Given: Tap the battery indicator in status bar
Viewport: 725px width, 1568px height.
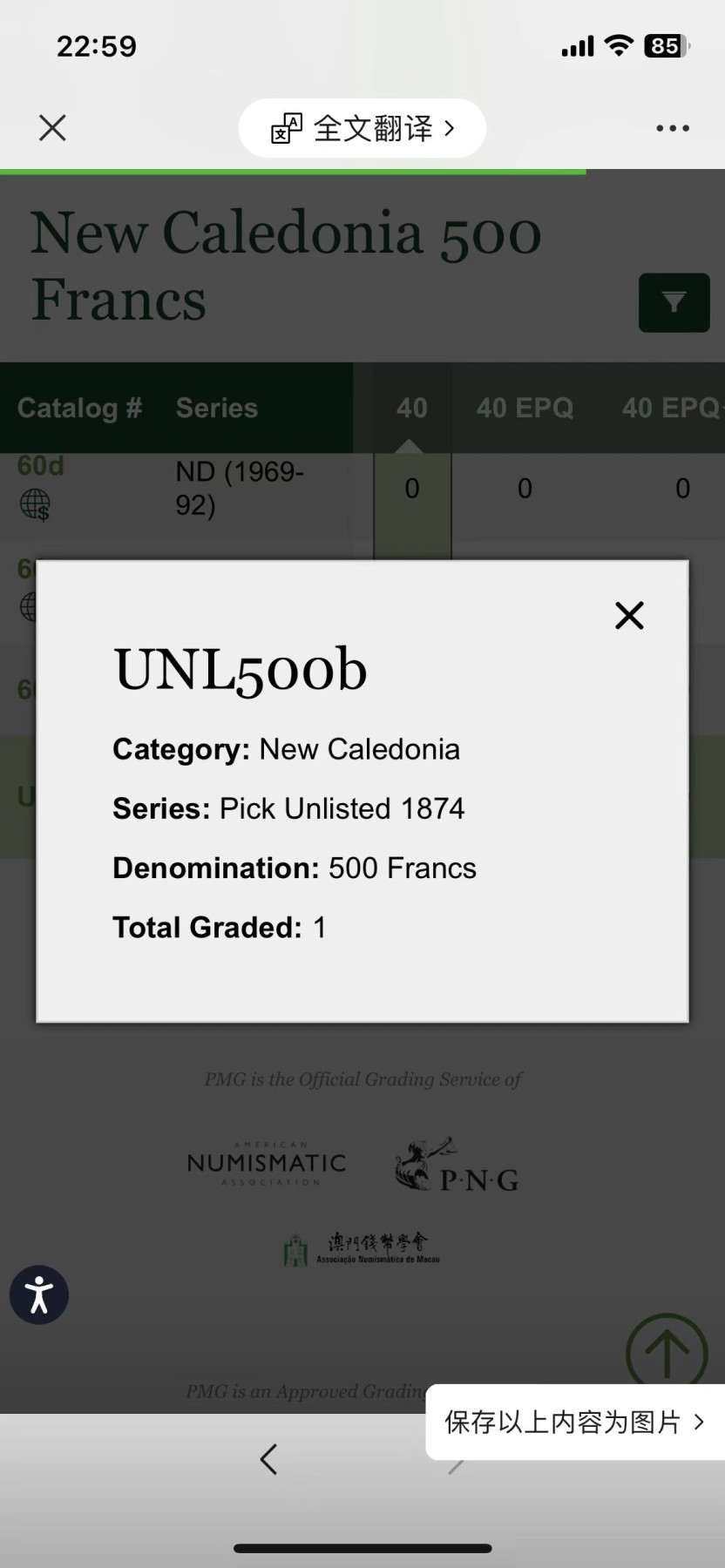Looking at the screenshot, I should click(x=666, y=46).
